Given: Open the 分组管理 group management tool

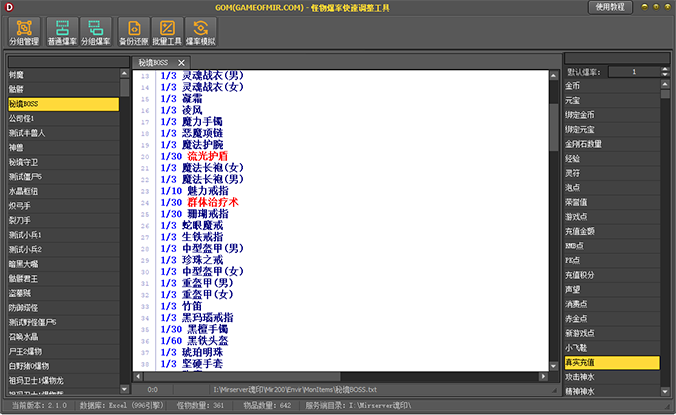Looking at the screenshot, I should pyautogui.click(x=23, y=32).
